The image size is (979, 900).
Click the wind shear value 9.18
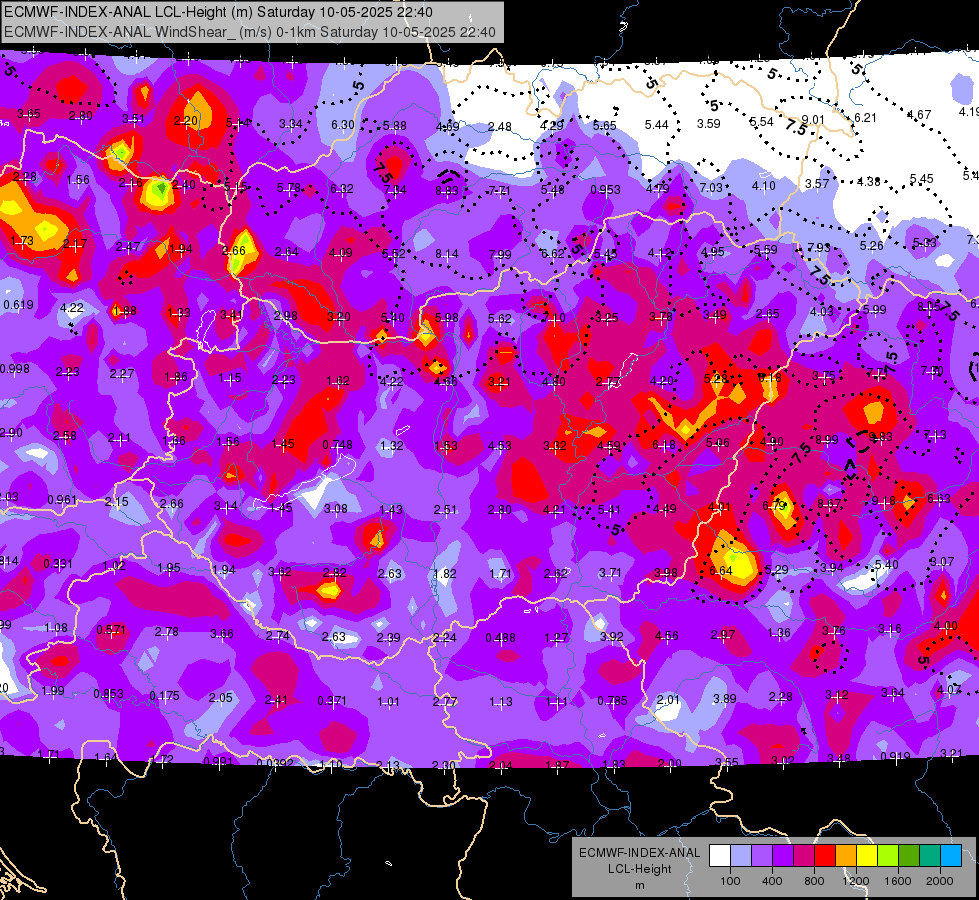point(883,500)
